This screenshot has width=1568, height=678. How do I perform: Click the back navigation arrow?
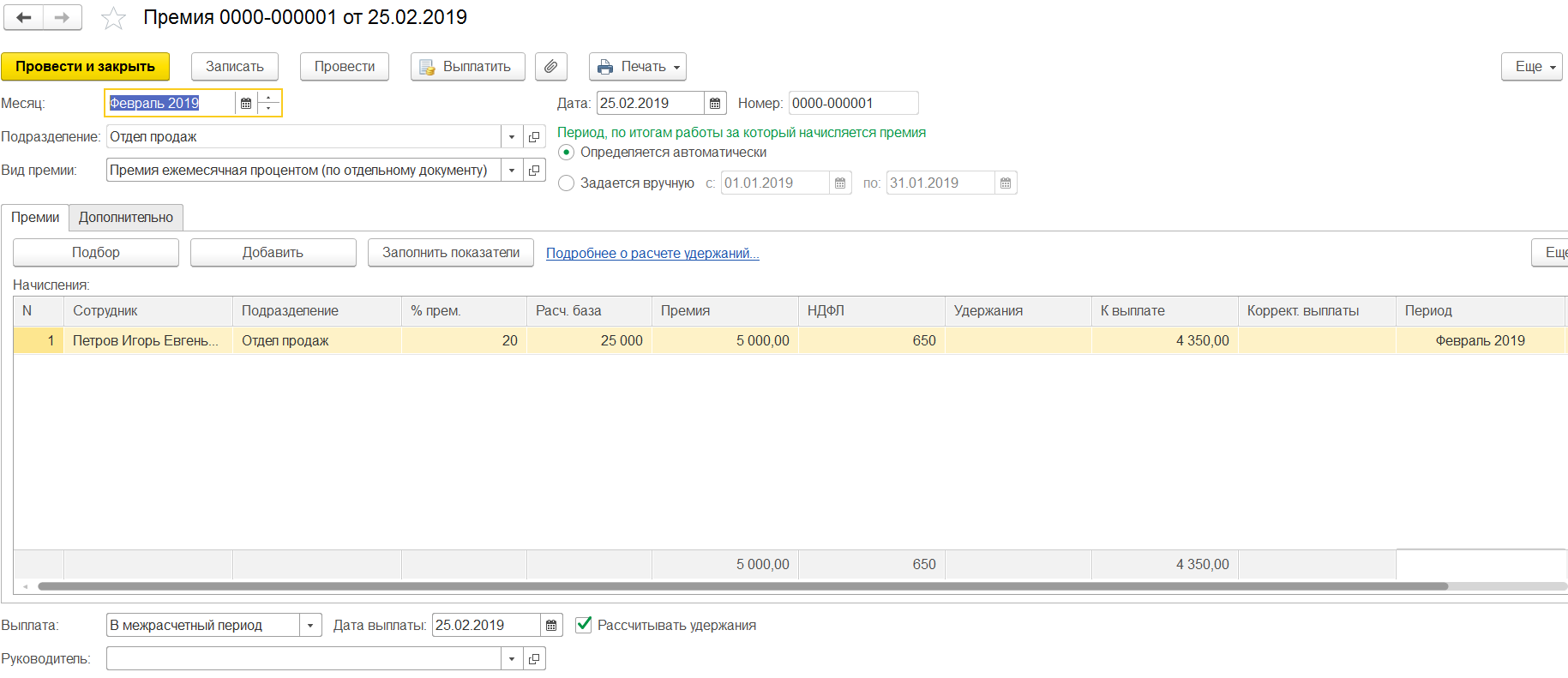pos(24,17)
